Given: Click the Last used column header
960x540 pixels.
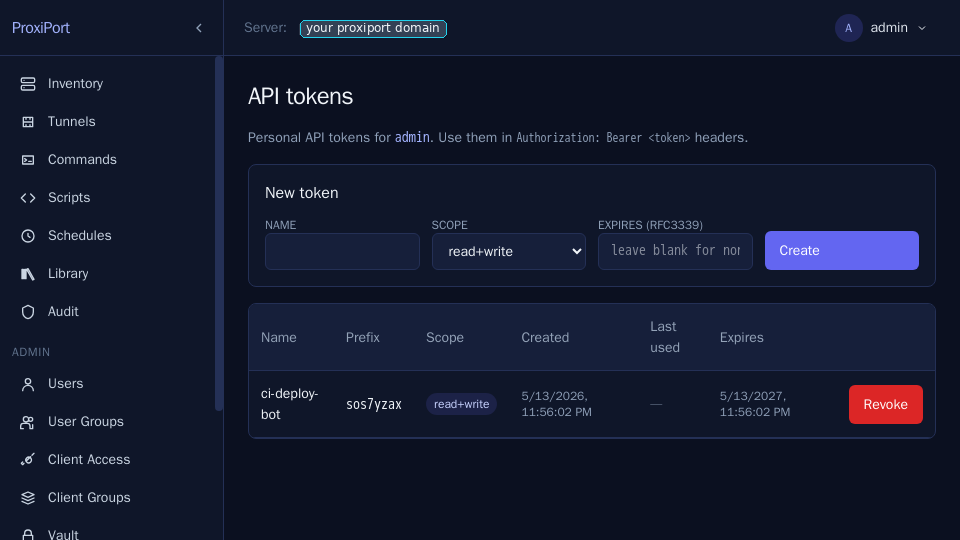Looking at the screenshot, I should 665,337.
